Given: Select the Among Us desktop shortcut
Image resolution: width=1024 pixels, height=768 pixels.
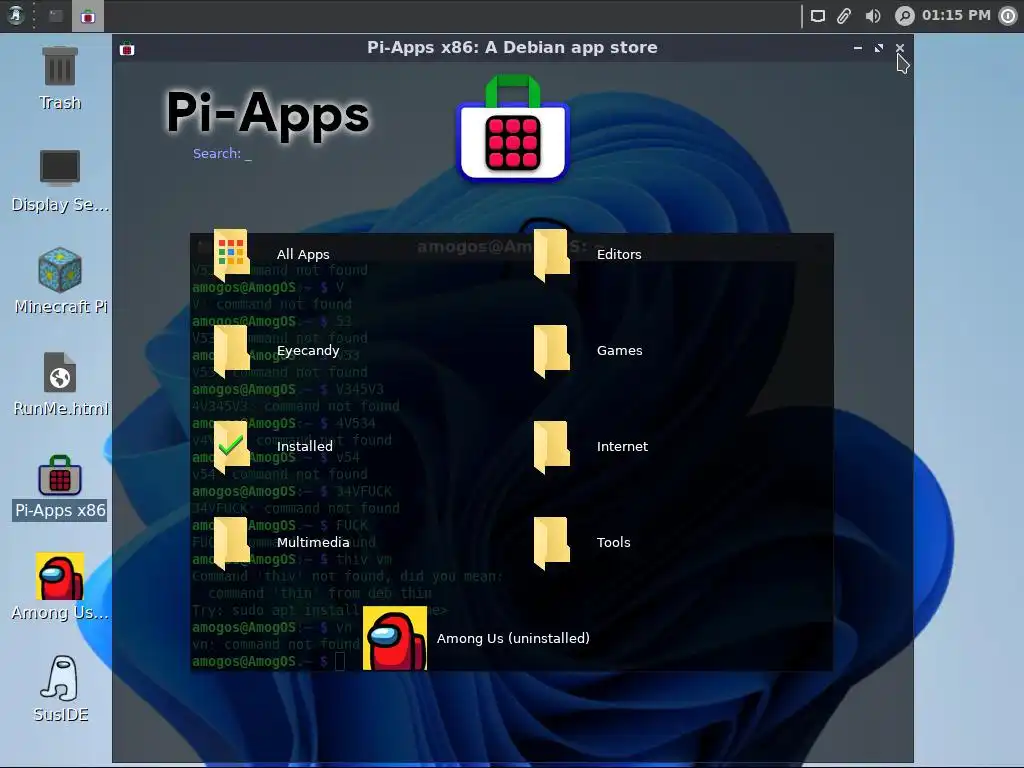Looking at the screenshot, I should point(60,587).
